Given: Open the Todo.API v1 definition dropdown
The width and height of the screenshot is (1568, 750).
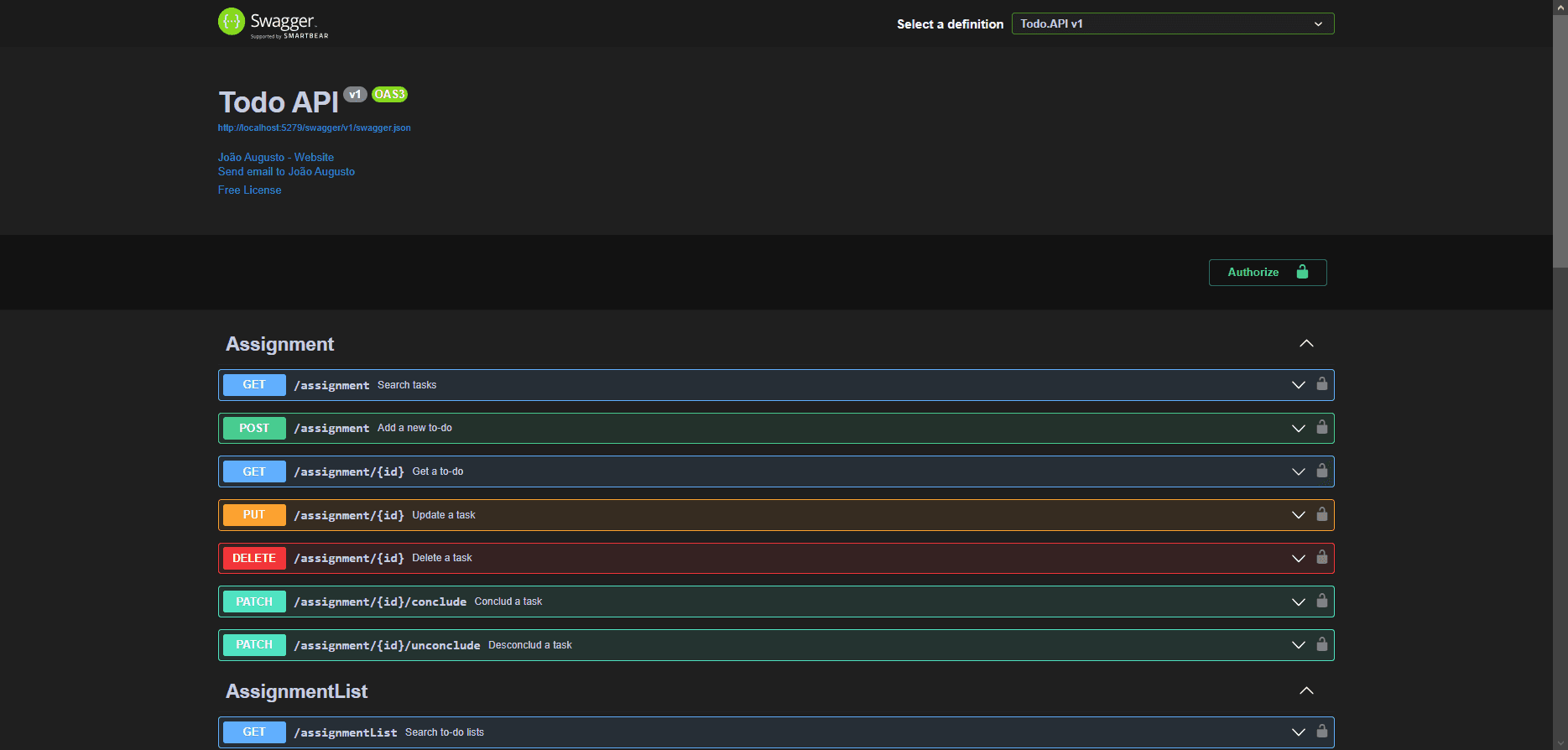Looking at the screenshot, I should coord(1172,23).
